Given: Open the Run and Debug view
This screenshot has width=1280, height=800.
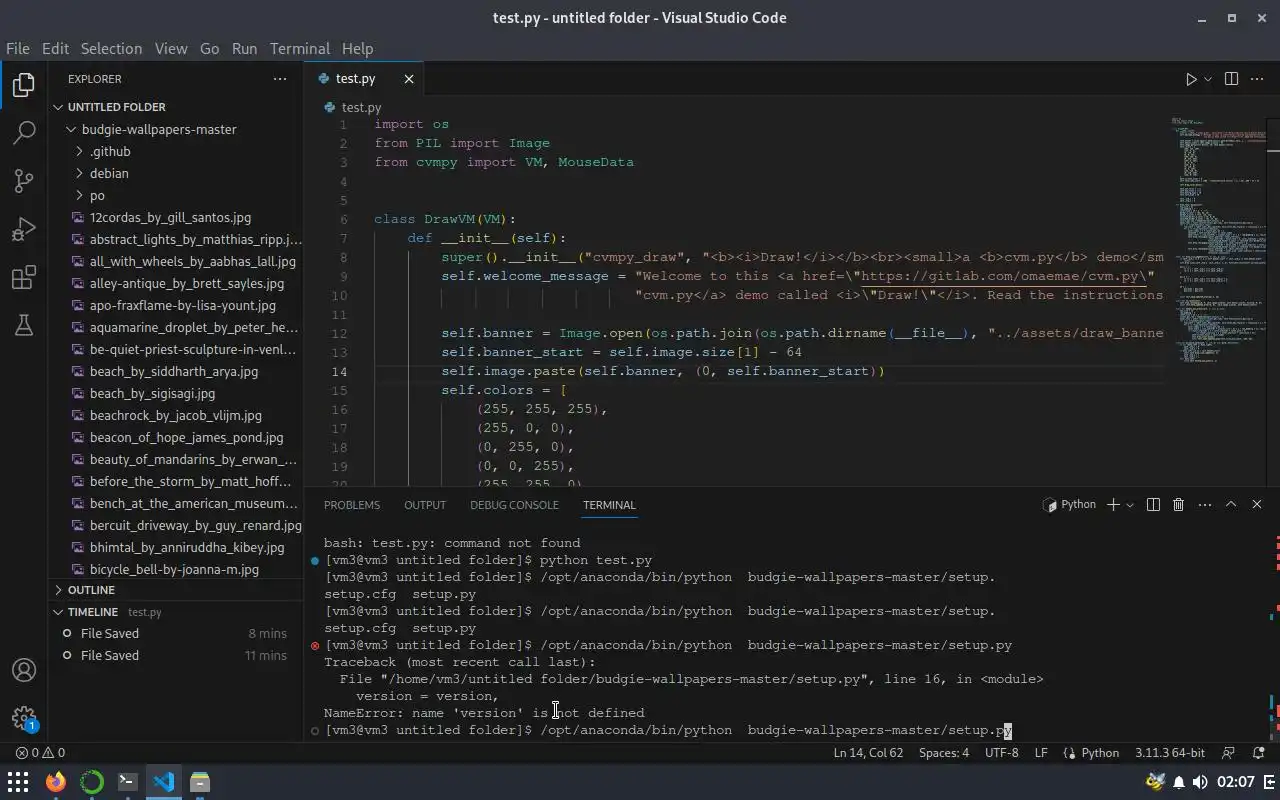Looking at the screenshot, I should pos(24,229).
